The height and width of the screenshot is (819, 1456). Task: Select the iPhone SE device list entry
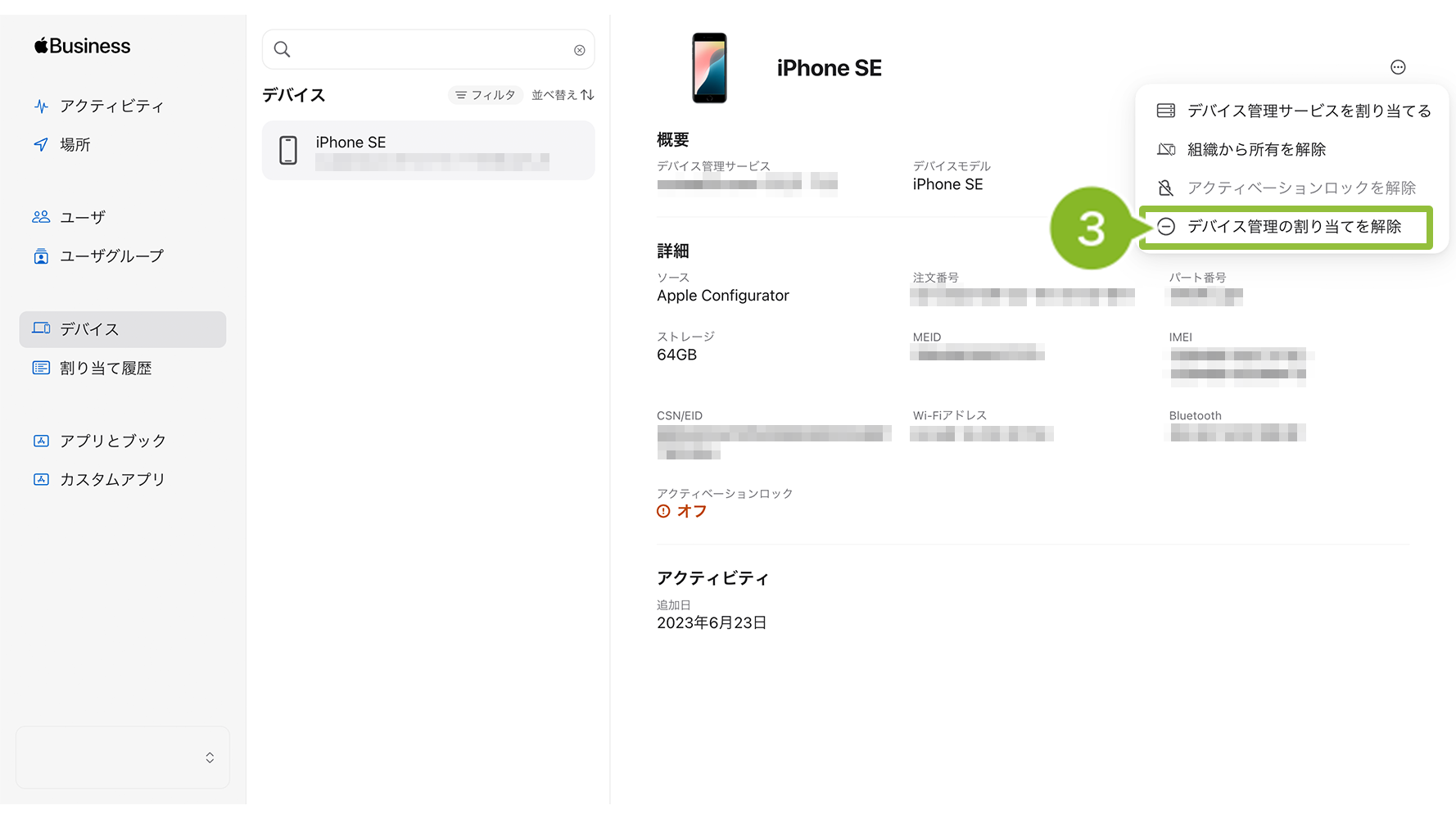428,151
